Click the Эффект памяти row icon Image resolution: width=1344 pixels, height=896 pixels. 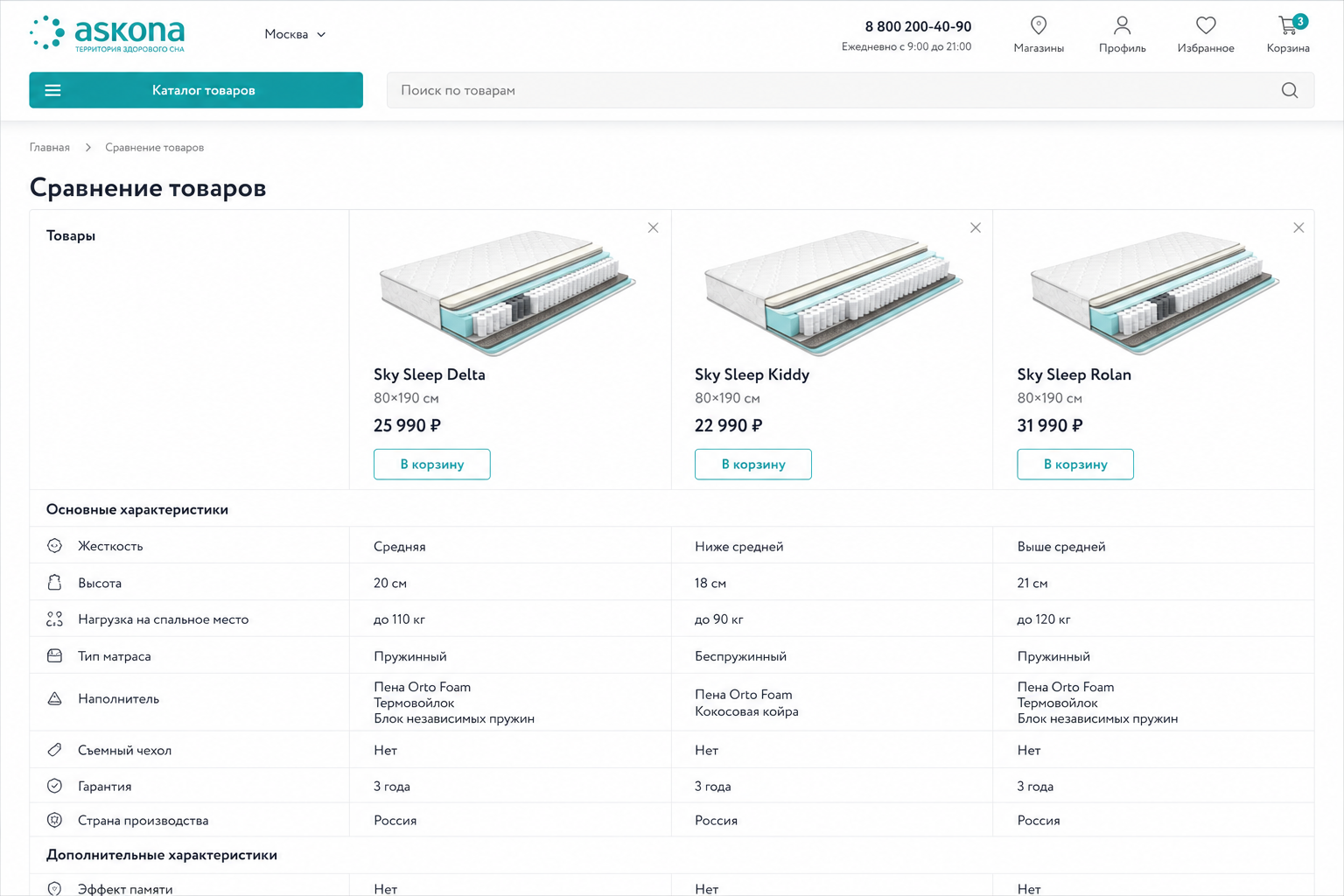click(54, 889)
